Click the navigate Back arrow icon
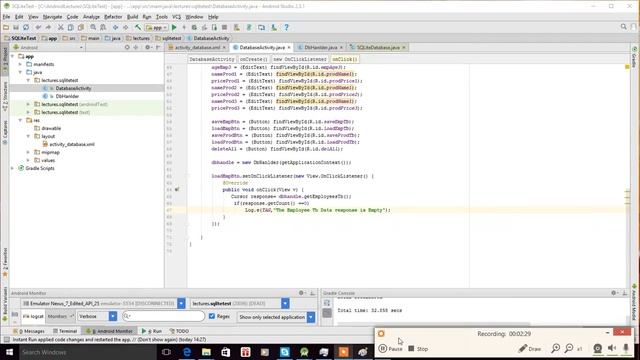Viewport: 640px width, 360px height. tap(116, 27)
